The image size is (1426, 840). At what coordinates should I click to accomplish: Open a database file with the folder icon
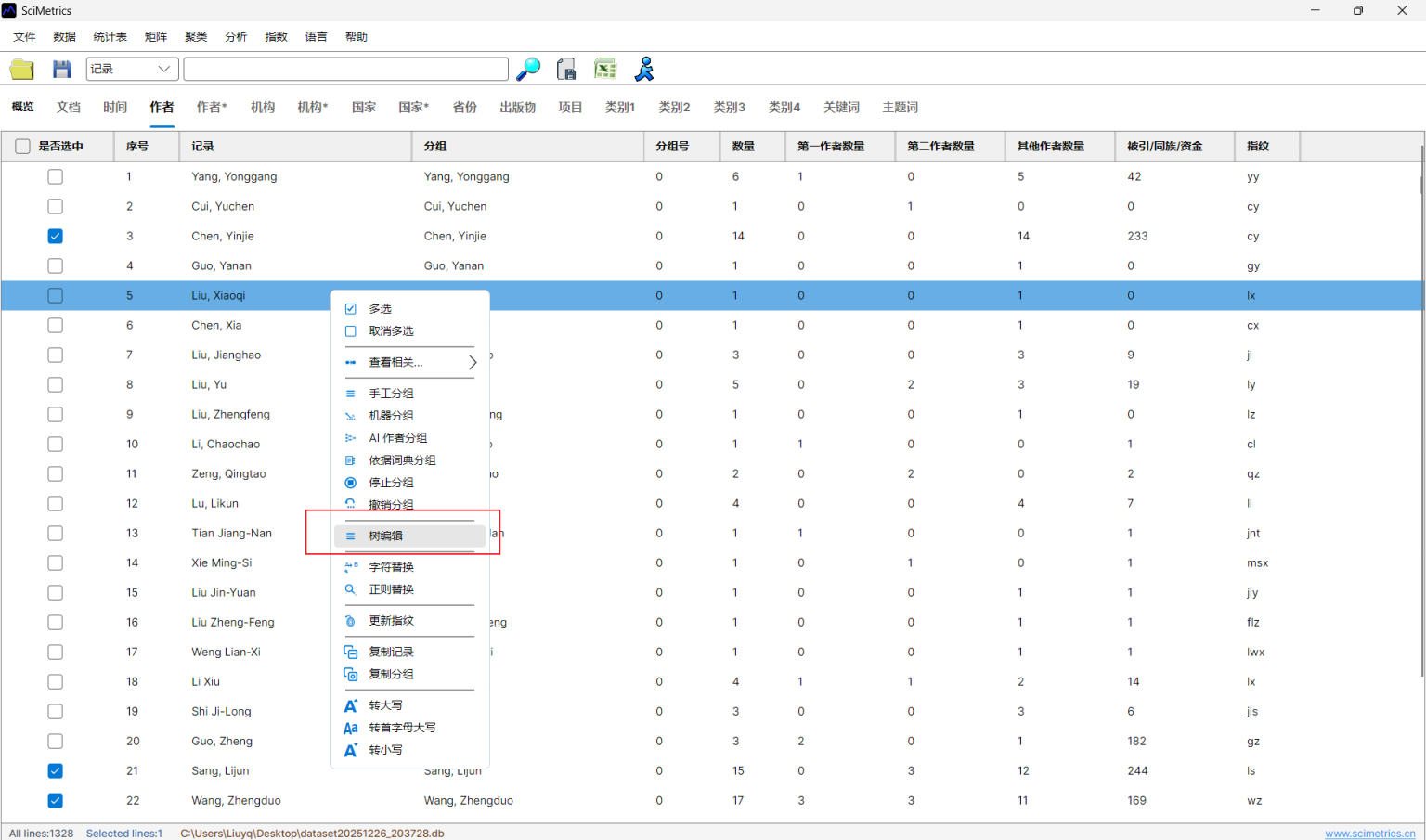[x=21, y=69]
